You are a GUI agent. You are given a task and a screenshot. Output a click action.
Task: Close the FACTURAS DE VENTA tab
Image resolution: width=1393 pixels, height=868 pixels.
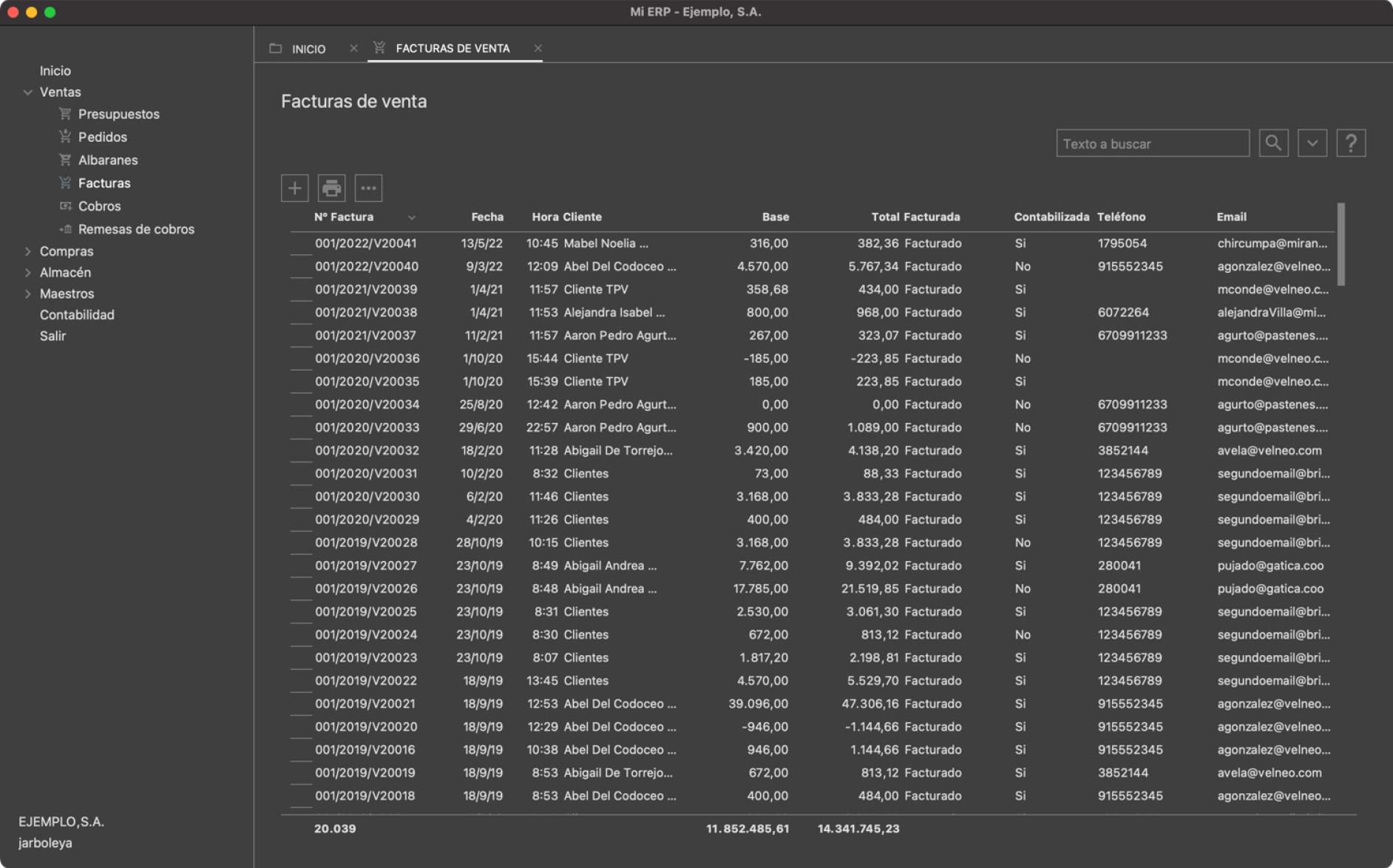tap(538, 48)
